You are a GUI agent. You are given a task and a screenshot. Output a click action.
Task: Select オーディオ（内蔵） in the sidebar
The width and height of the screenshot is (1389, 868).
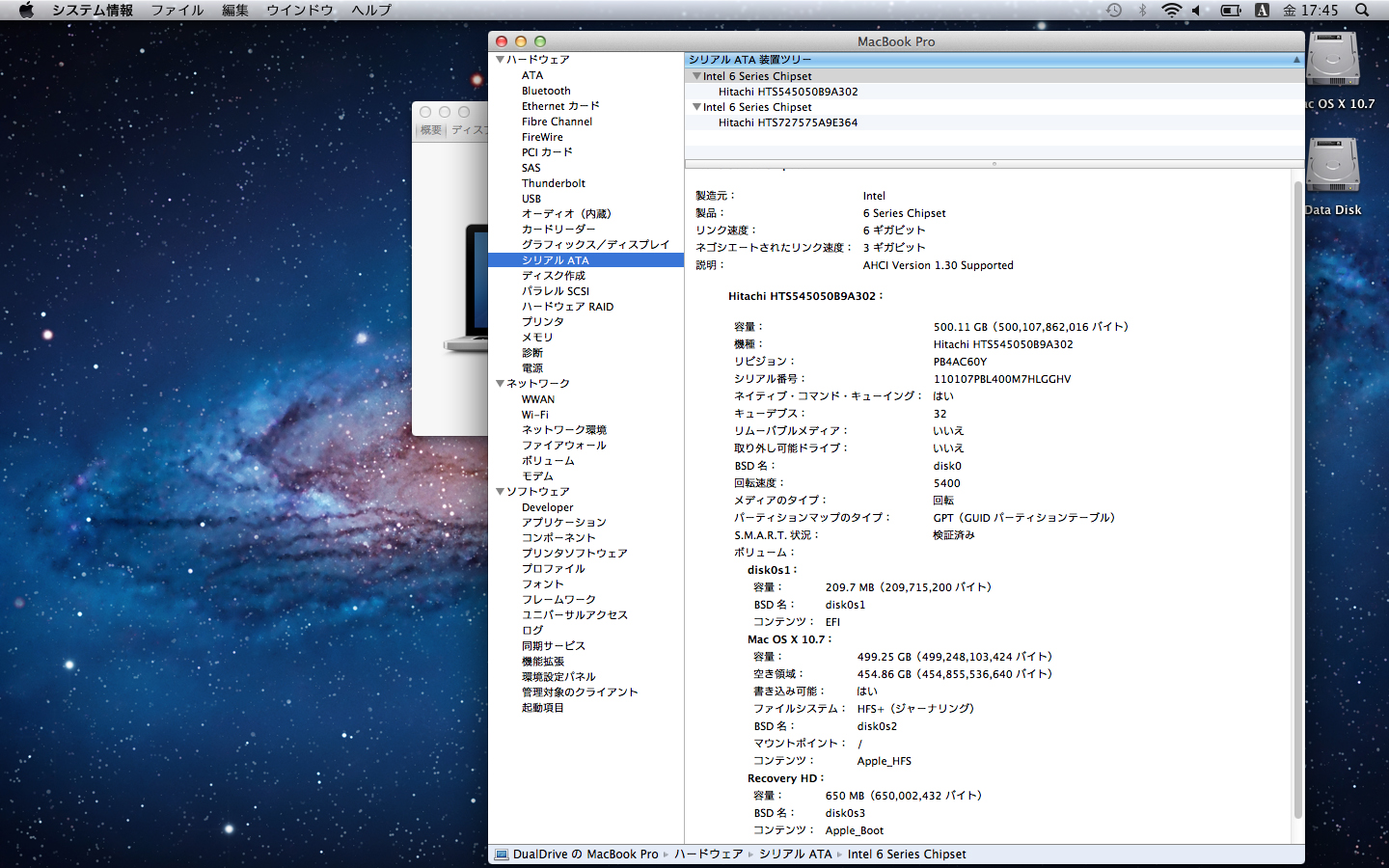tap(566, 214)
